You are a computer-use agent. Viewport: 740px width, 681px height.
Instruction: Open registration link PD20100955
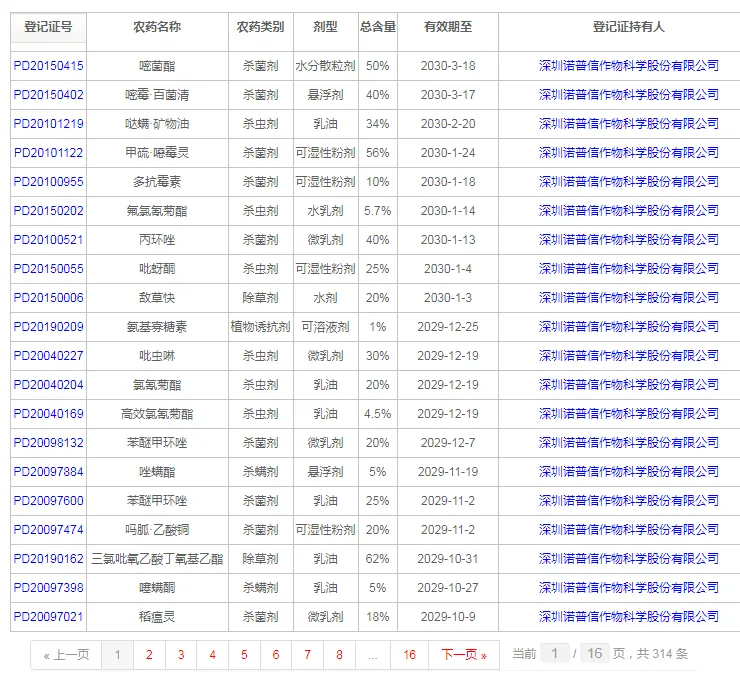[x=49, y=182]
